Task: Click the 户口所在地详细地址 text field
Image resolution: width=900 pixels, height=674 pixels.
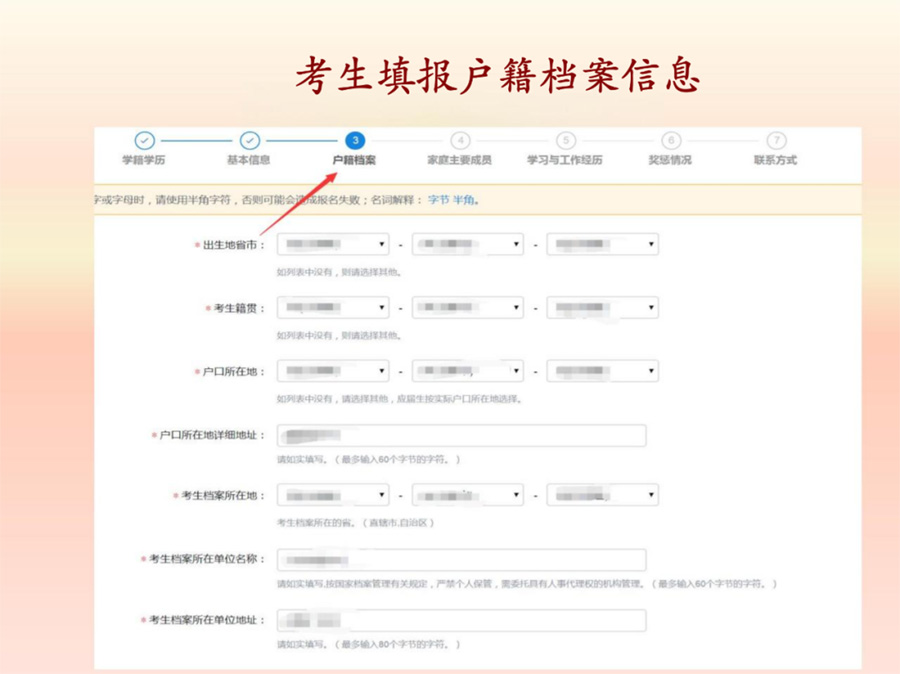Action: point(461,435)
